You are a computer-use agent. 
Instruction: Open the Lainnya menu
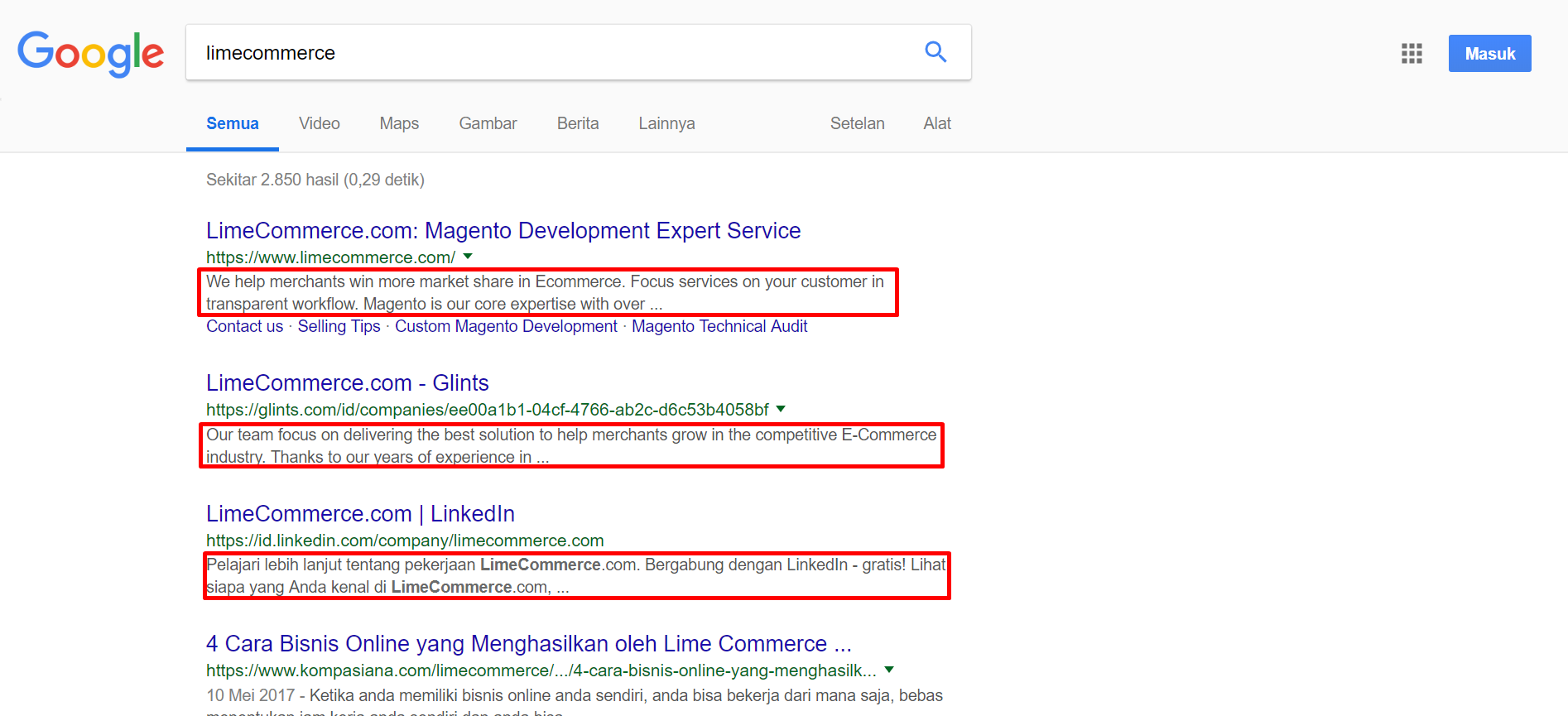[x=666, y=123]
